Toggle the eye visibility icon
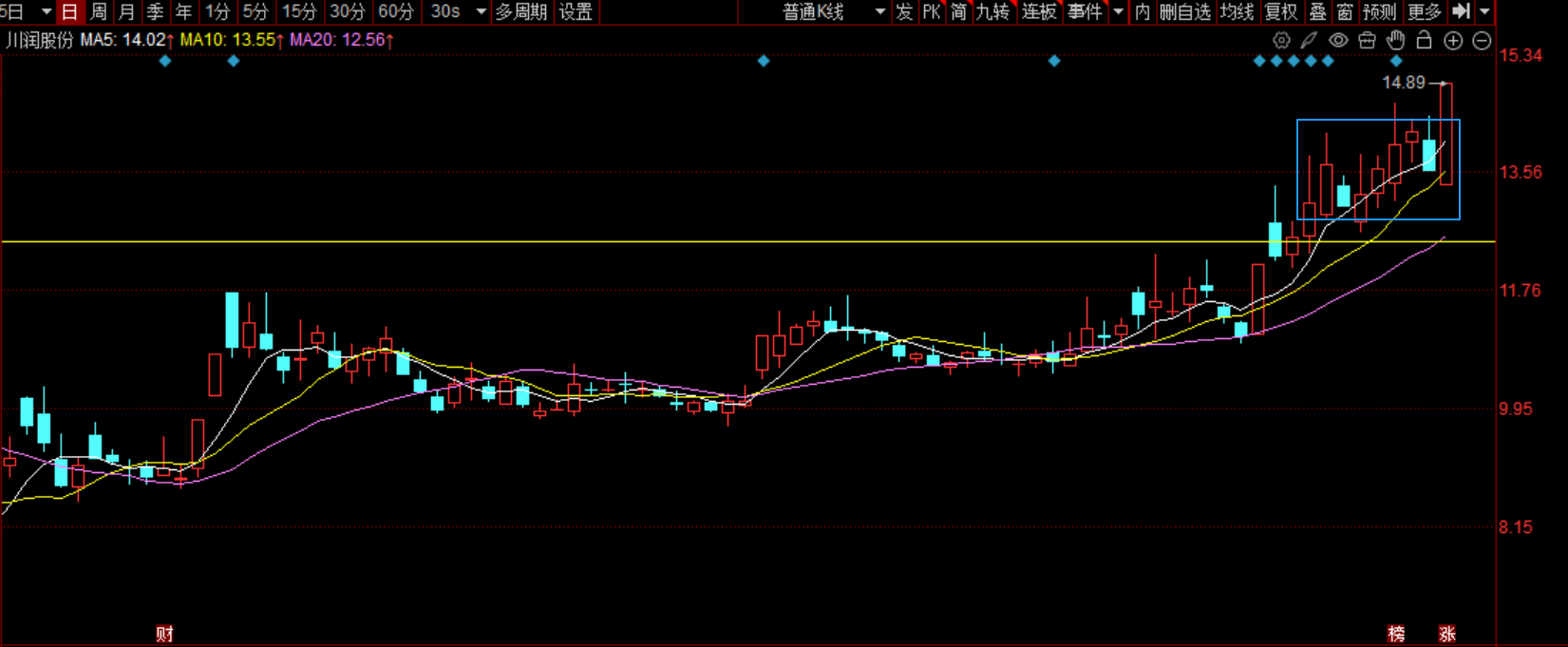1568x647 pixels. [x=1338, y=40]
